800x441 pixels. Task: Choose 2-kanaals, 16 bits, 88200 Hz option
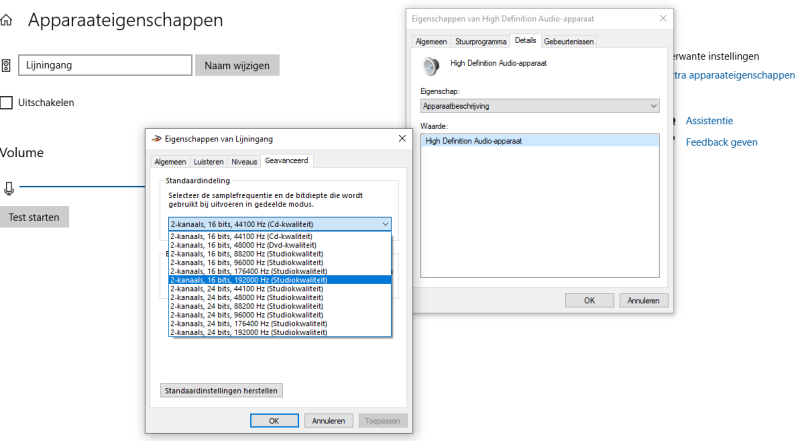pos(280,254)
